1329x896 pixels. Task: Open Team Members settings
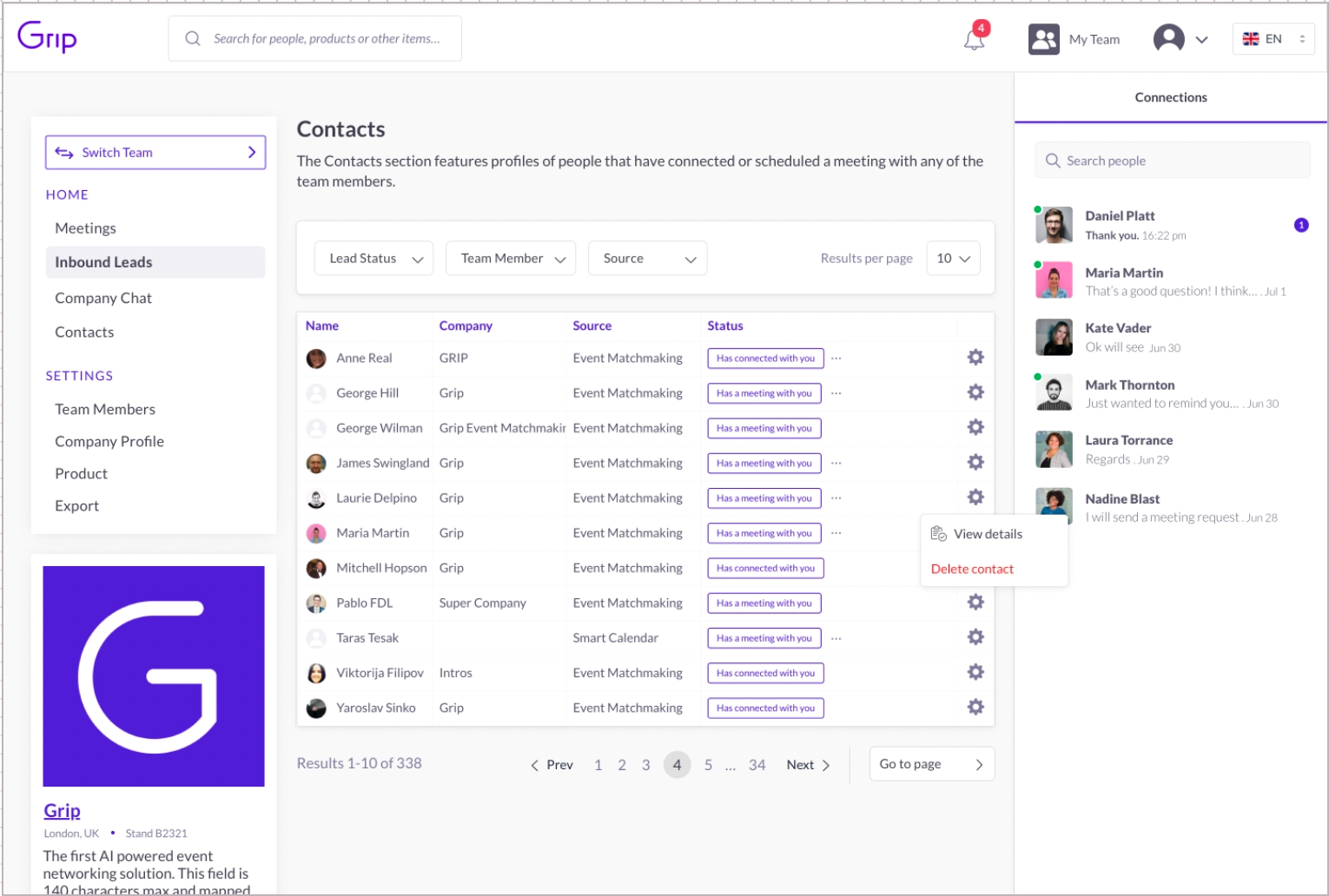tap(105, 409)
